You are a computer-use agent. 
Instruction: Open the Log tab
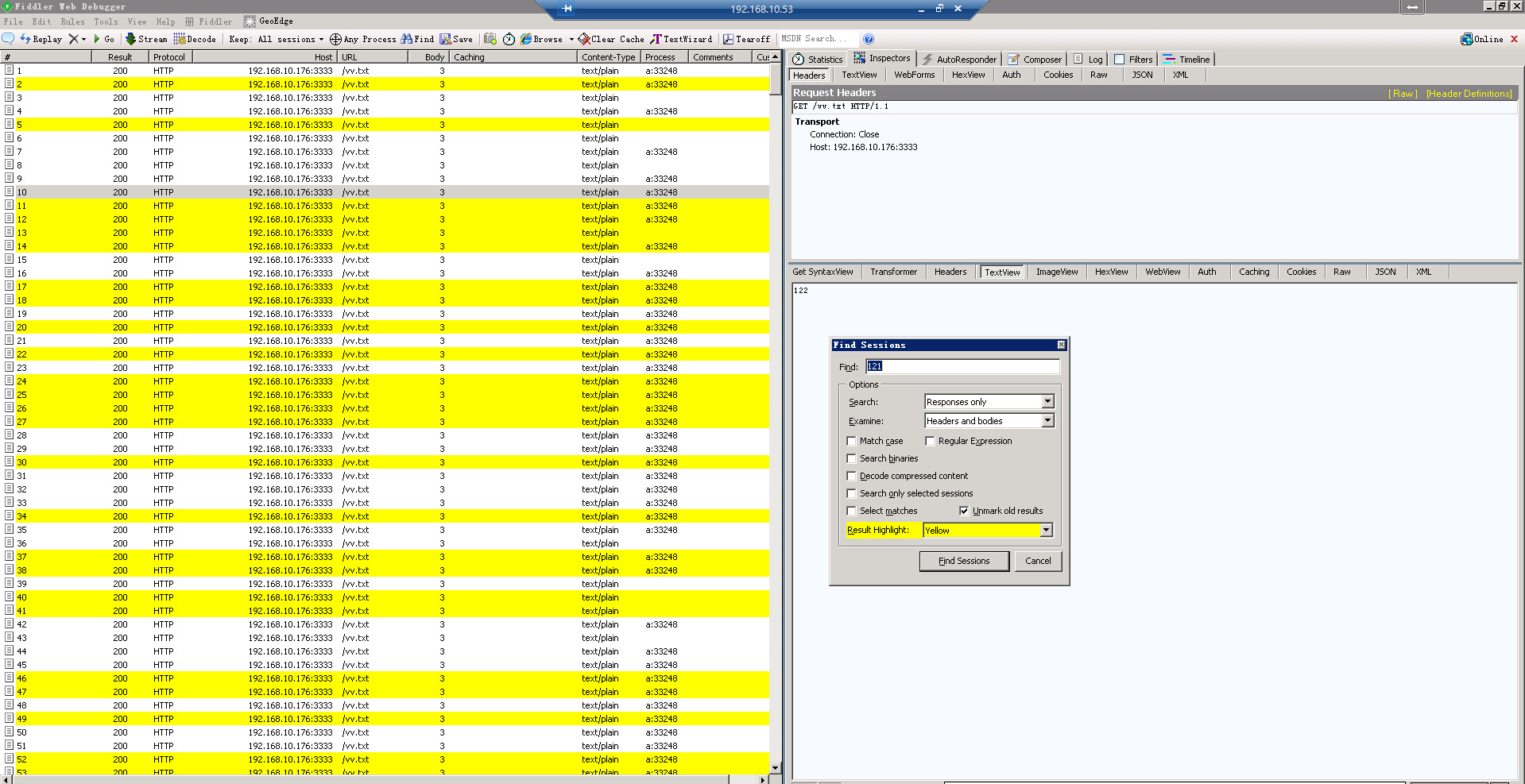(1088, 60)
